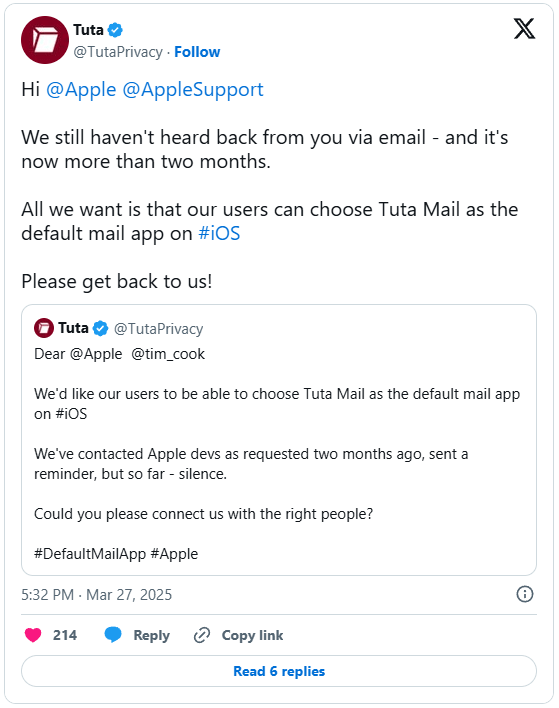Like the tweet with the heart icon

[33, 635]
